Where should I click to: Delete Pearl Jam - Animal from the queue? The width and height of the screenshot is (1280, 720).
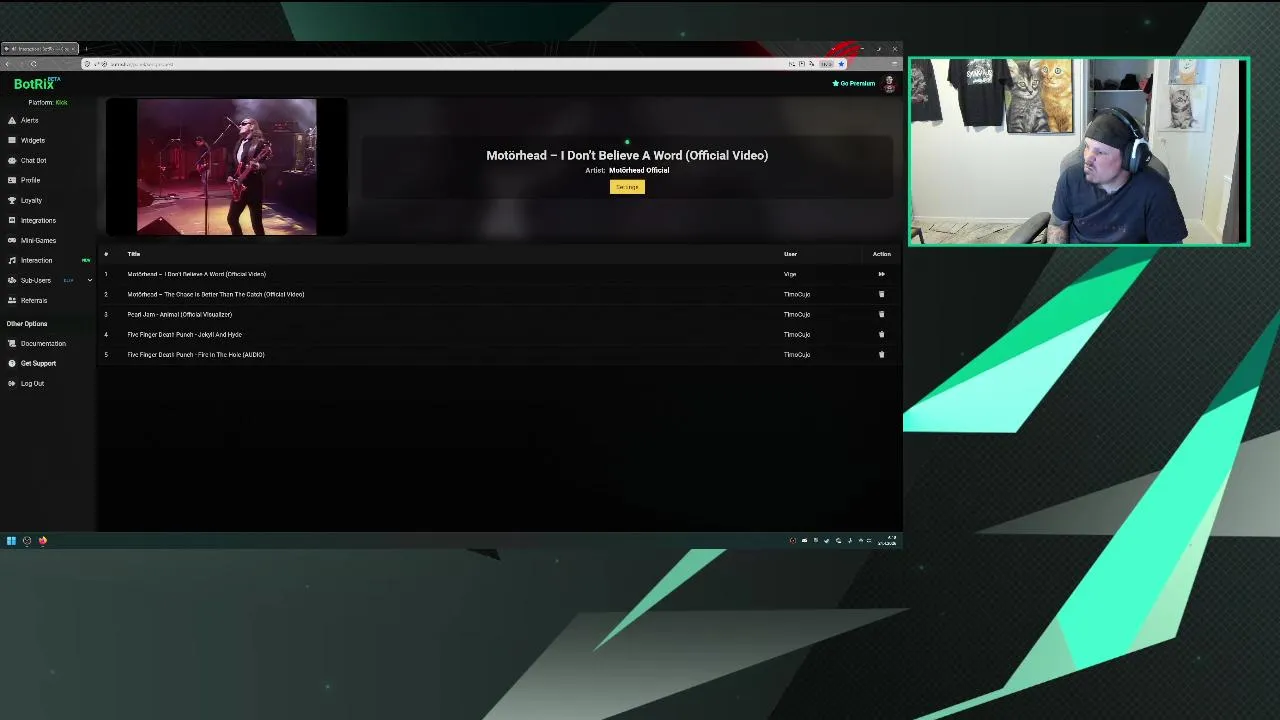881,314
